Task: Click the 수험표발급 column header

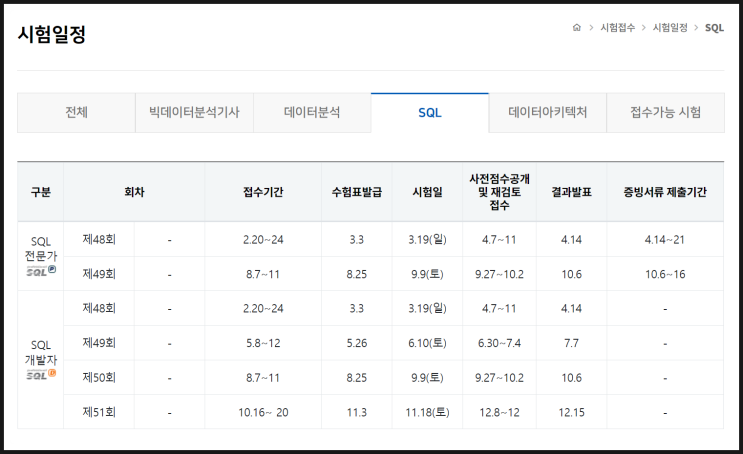Action: (x=357, y=192)
